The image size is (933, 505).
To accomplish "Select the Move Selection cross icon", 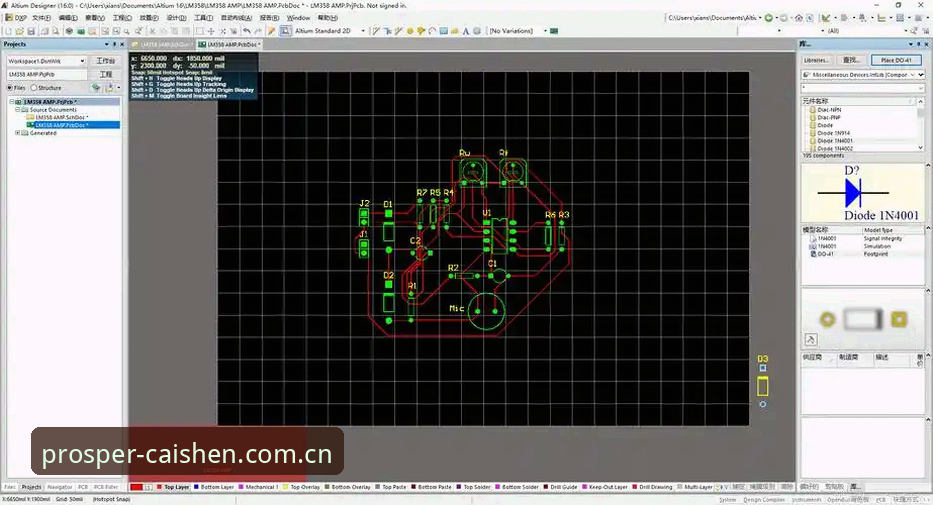I will click(211, 30).
